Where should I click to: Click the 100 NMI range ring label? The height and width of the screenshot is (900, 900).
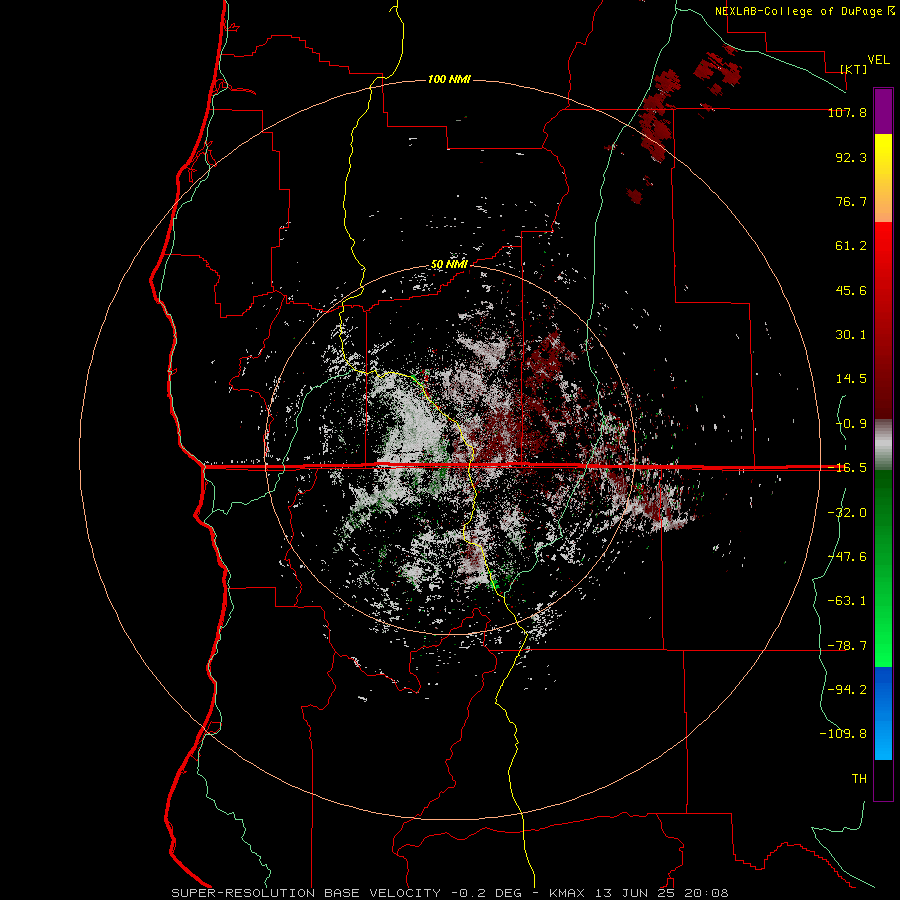coord(449,79)
